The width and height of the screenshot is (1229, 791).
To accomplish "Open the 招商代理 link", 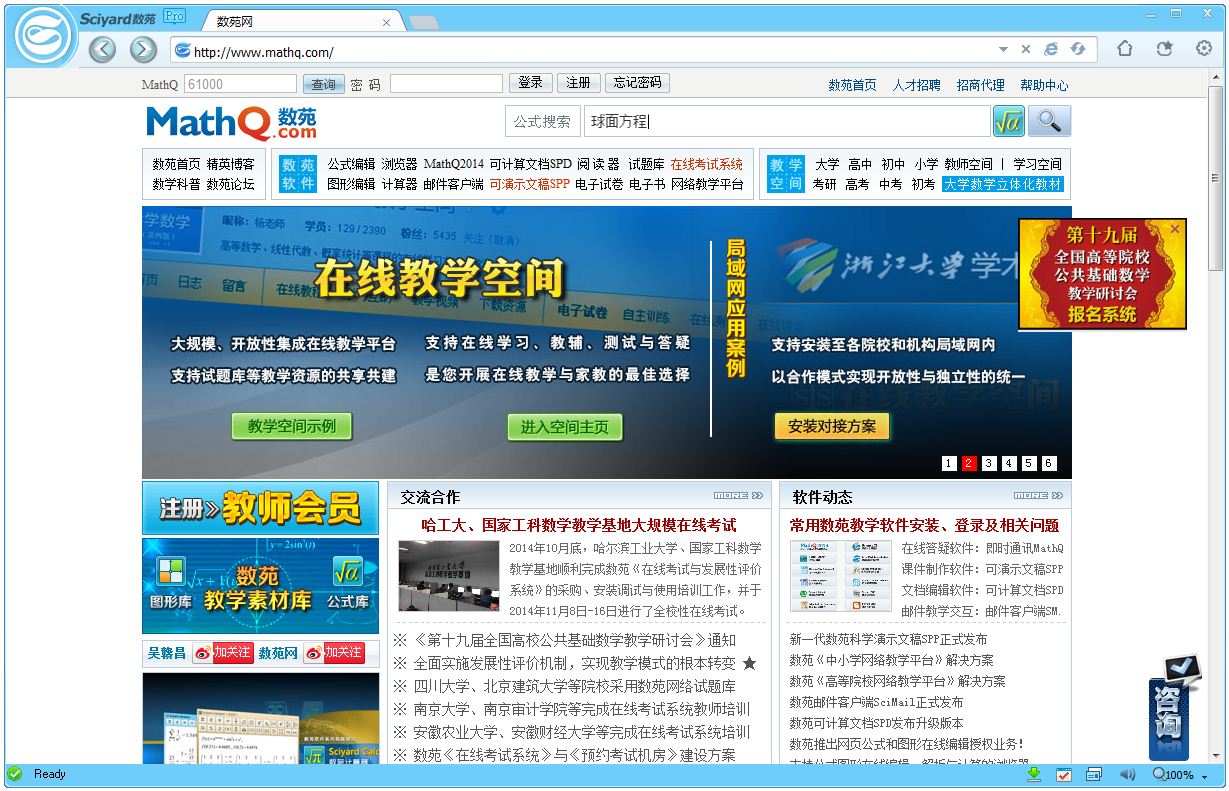I will pyautogui.click(x=980, y=85).
